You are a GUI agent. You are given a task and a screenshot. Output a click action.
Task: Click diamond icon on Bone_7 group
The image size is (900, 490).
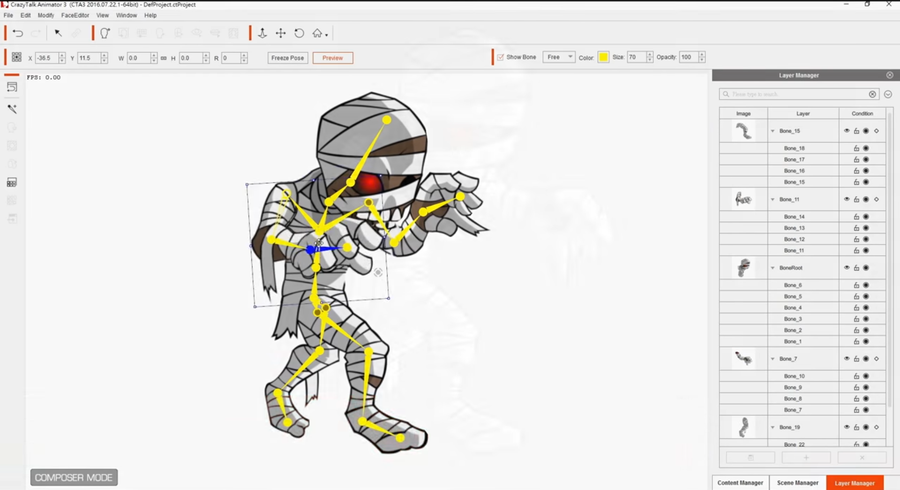876,359
